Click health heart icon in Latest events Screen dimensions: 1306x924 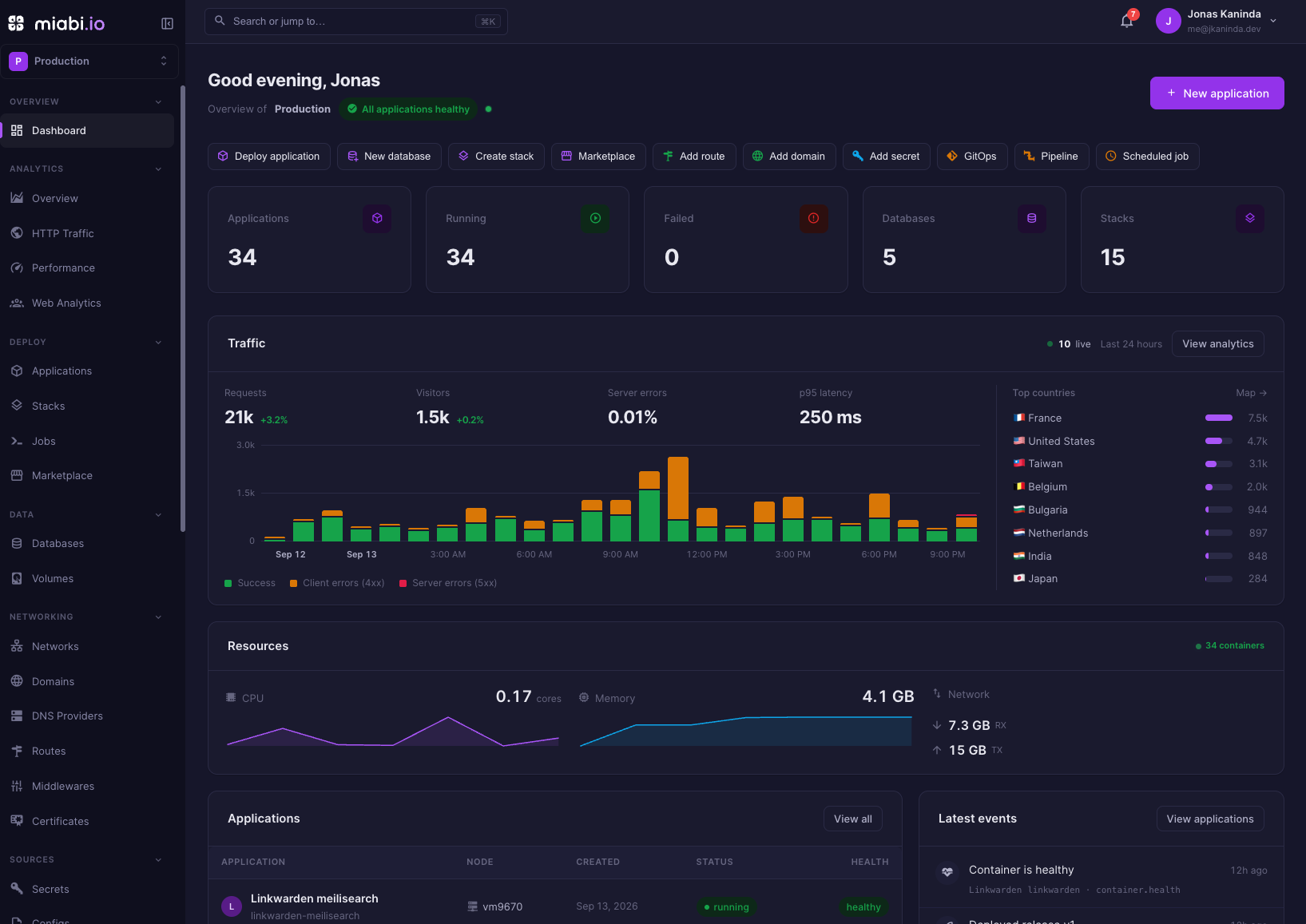pos(947,872)
